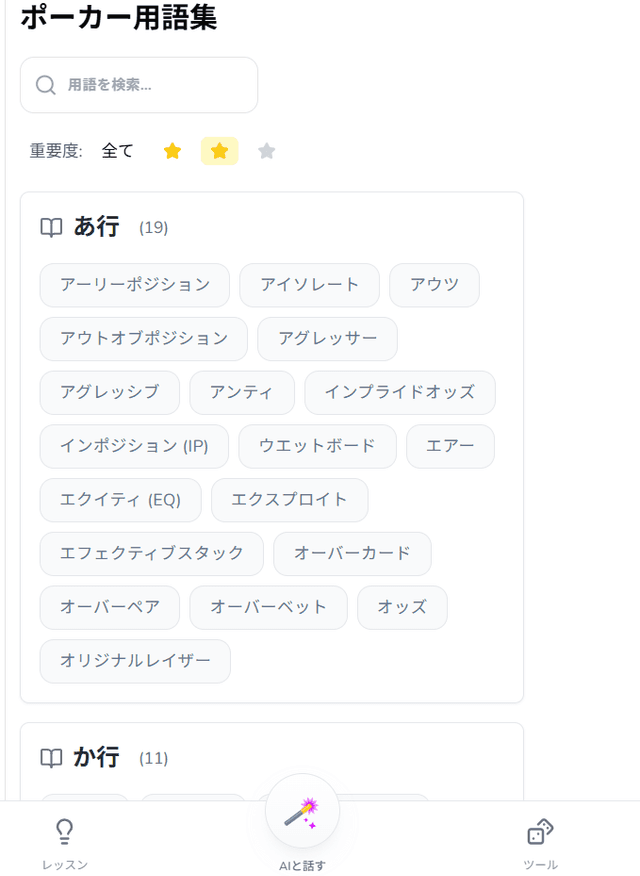Click the ウエットボード term chip
The width and height of the screenshot is (640, 876).
[x=317, y=446]
